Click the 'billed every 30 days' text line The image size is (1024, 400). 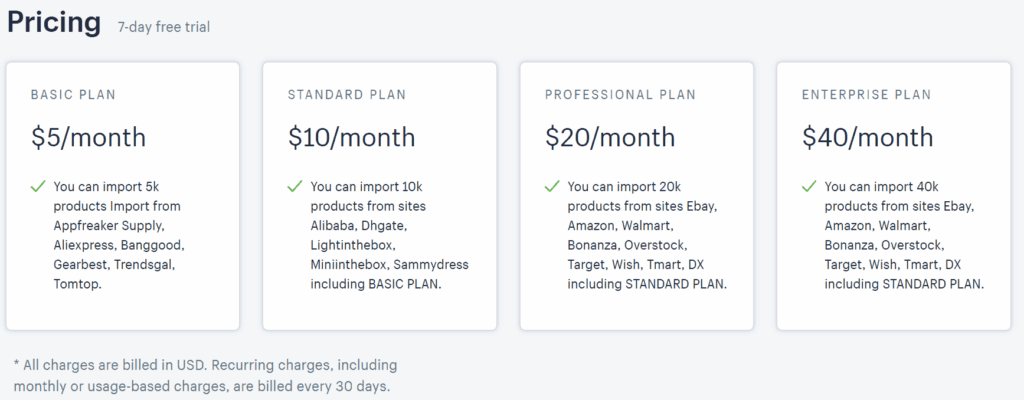[202, 386]
